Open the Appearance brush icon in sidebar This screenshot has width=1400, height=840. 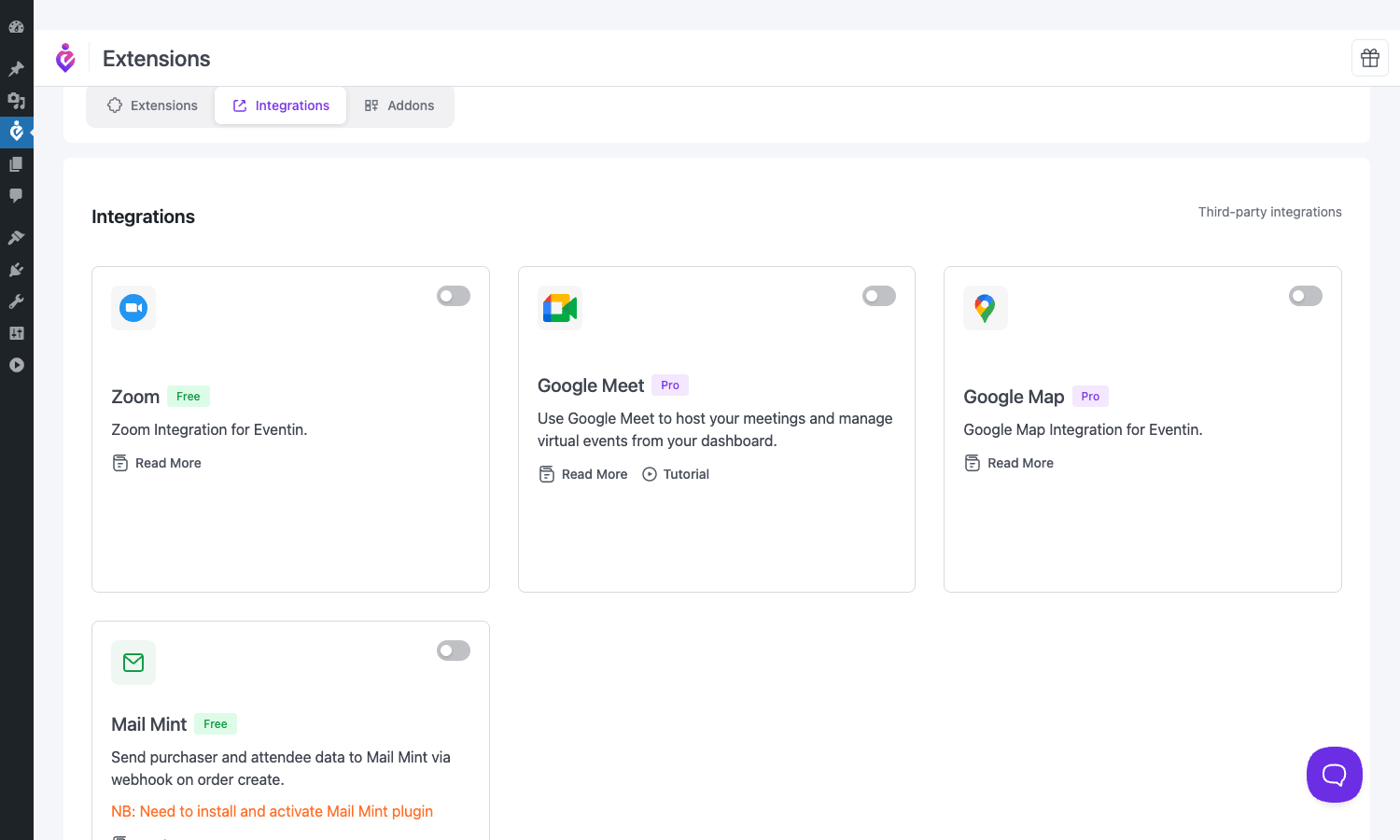(x=16, y=238)
